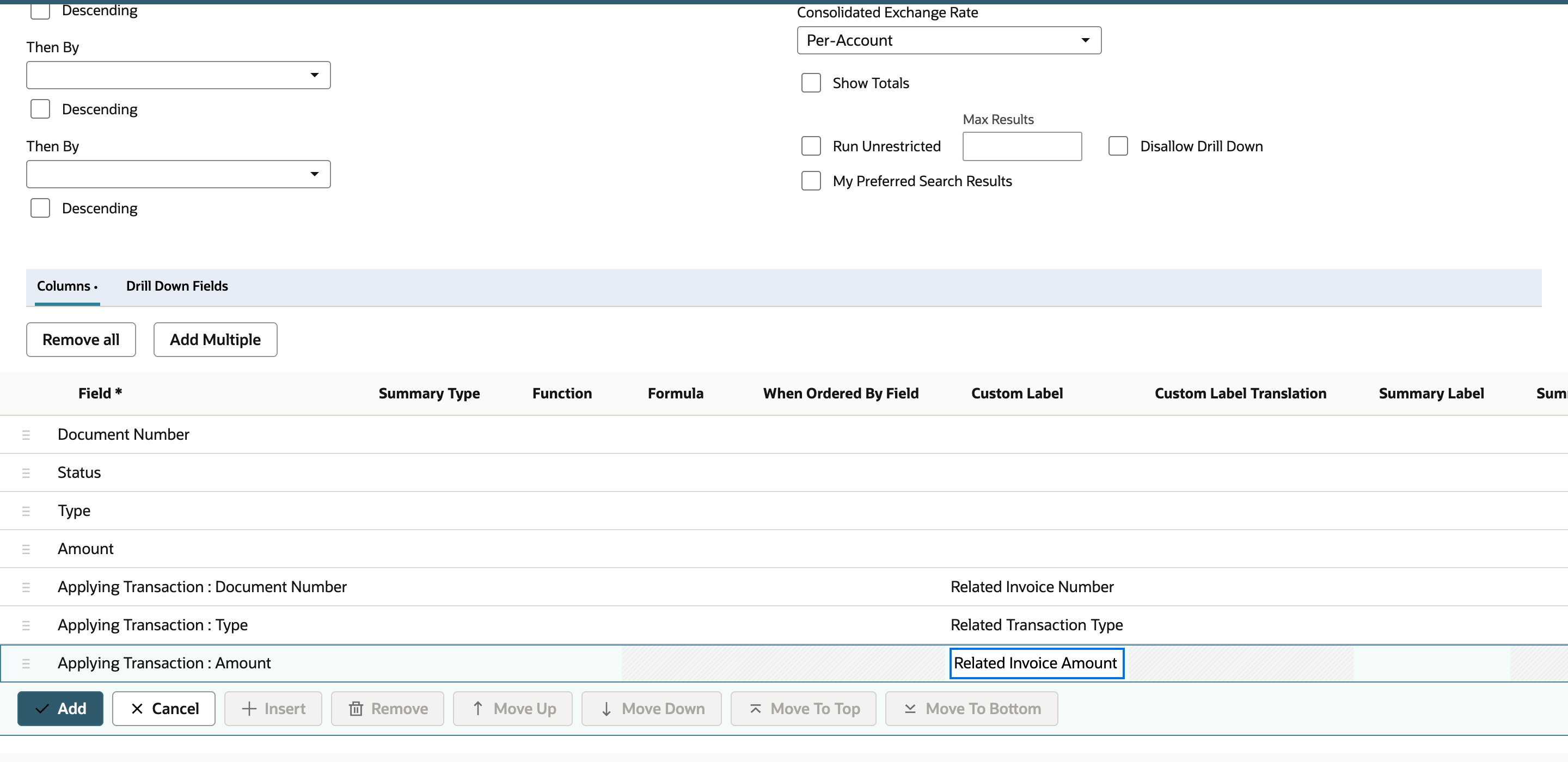Image resolution: width=1568 pixels, height=762 pixels.
Task: Toggle the Show Totals checkbox
Action: tap(811, 83)
